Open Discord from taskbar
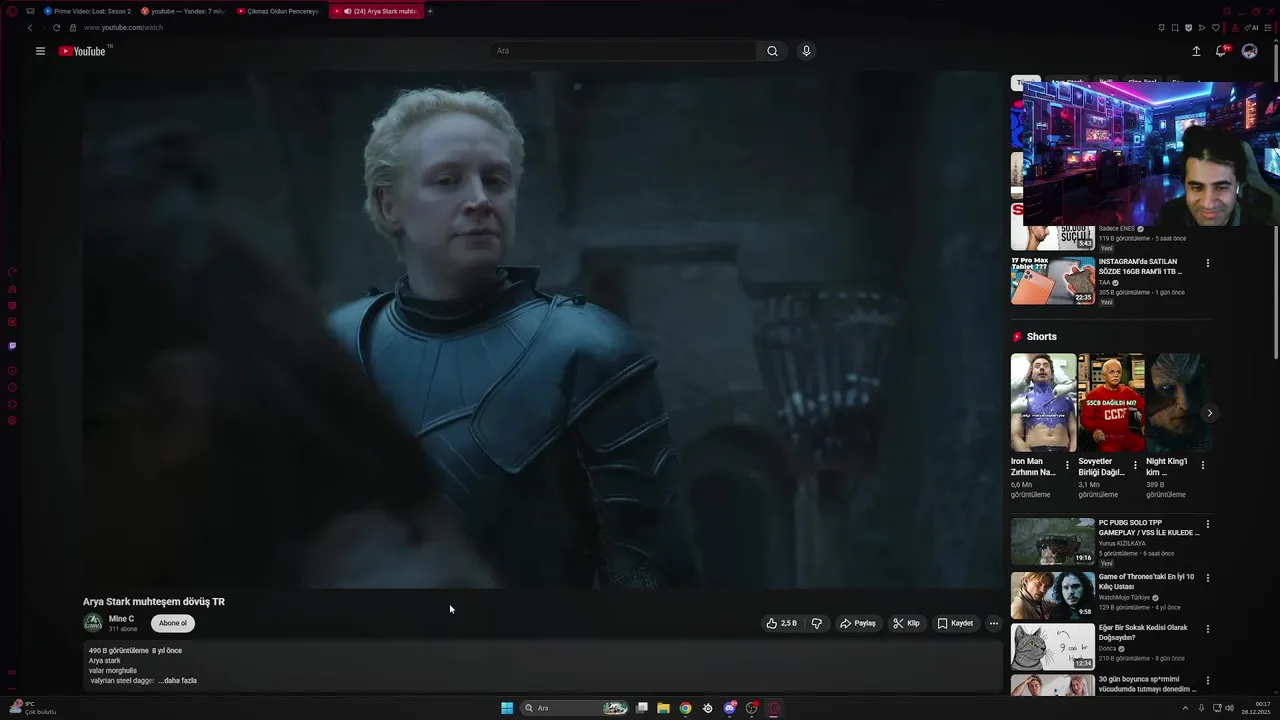Screen dimensions: 1280x720 click(730, 708)
